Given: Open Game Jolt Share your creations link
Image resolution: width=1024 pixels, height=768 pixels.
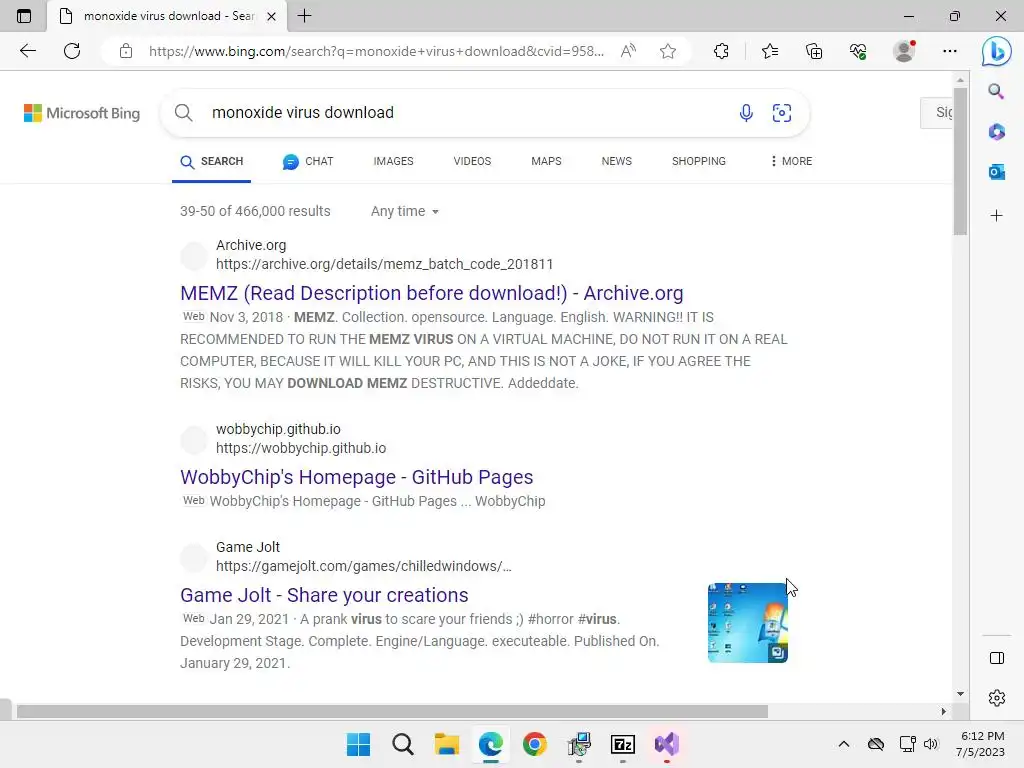Looking at the screenshot, I should [324, 595].
